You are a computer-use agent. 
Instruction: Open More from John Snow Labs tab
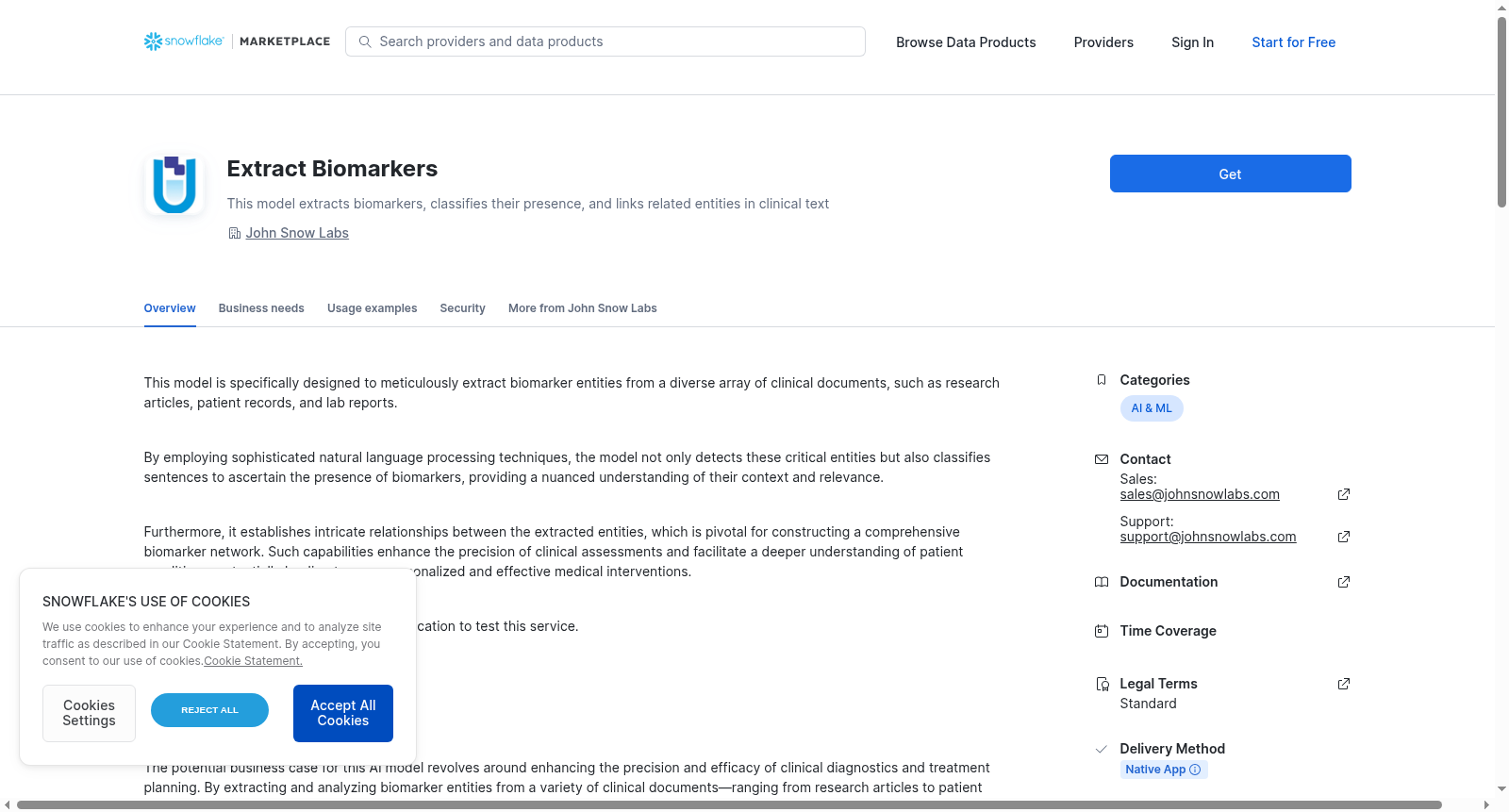[x=582, y=308]
